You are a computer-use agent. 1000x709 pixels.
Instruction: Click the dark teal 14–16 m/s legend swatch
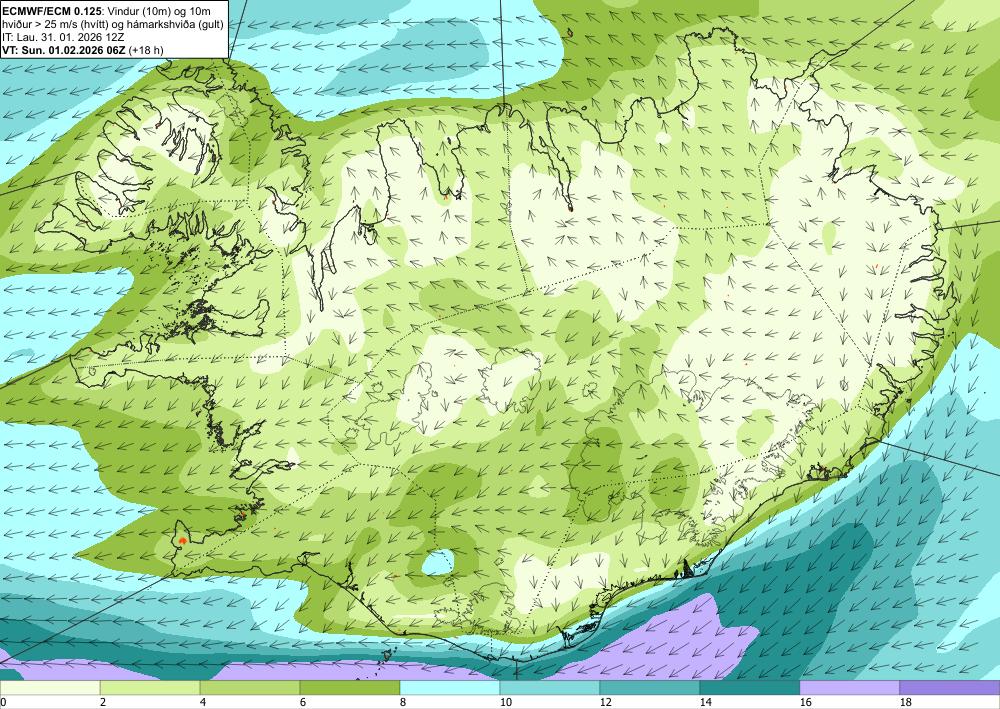pyautogui.click(x=750, y=688)
